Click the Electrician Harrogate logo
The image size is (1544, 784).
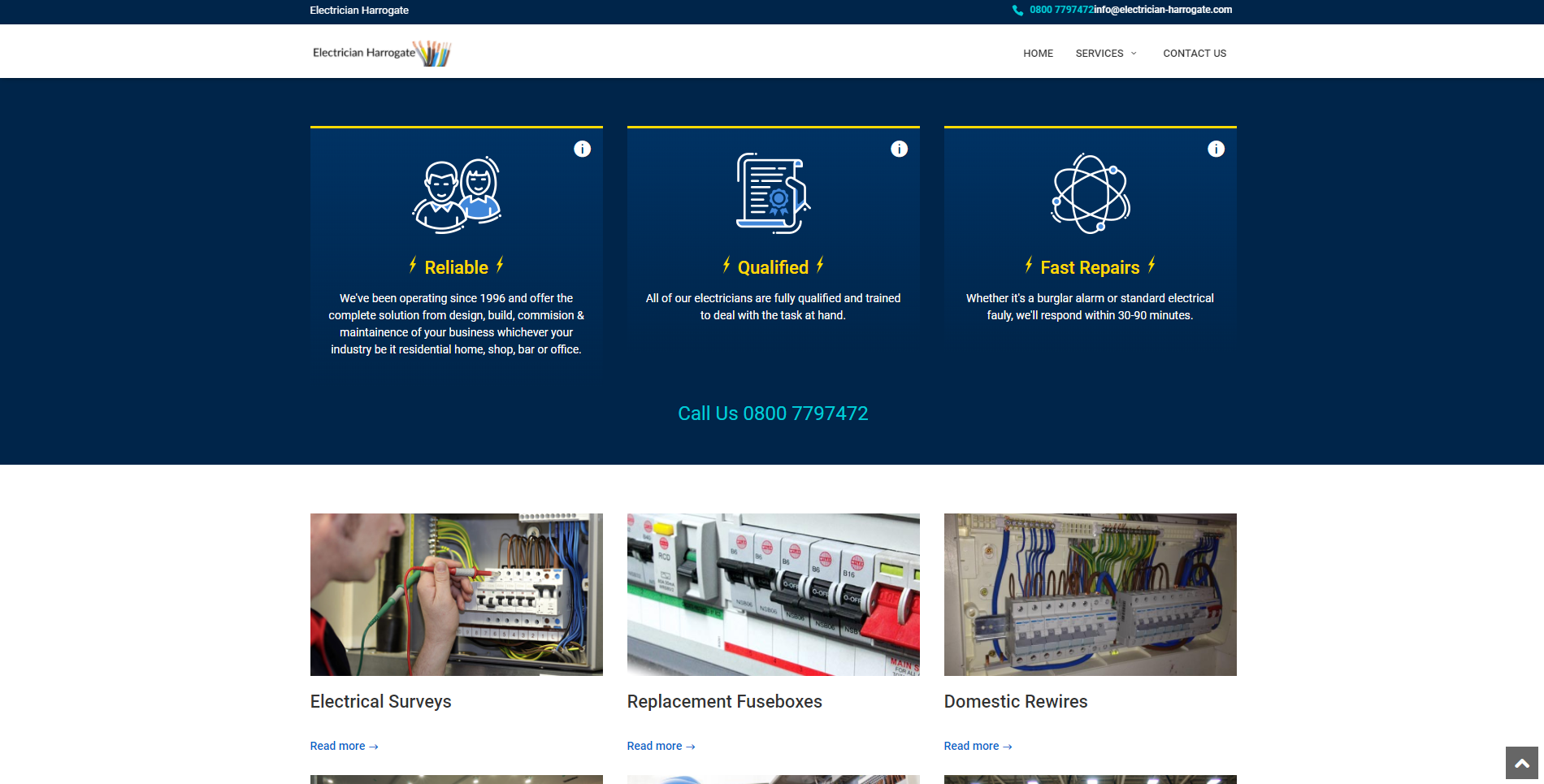pyautogui.click(x=381, y=53)
